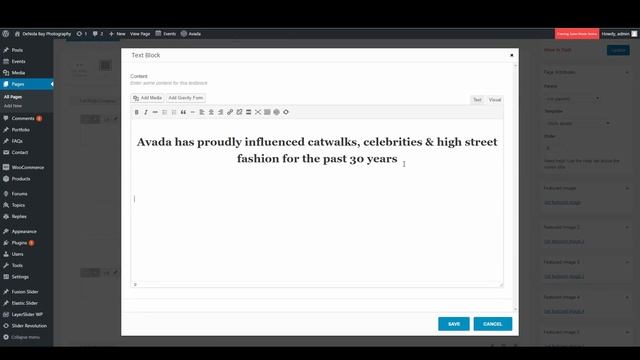Click the dialog vertical scrollbar
The width and height of the screenshot is (640, 360).
click(x=515, y=187)
